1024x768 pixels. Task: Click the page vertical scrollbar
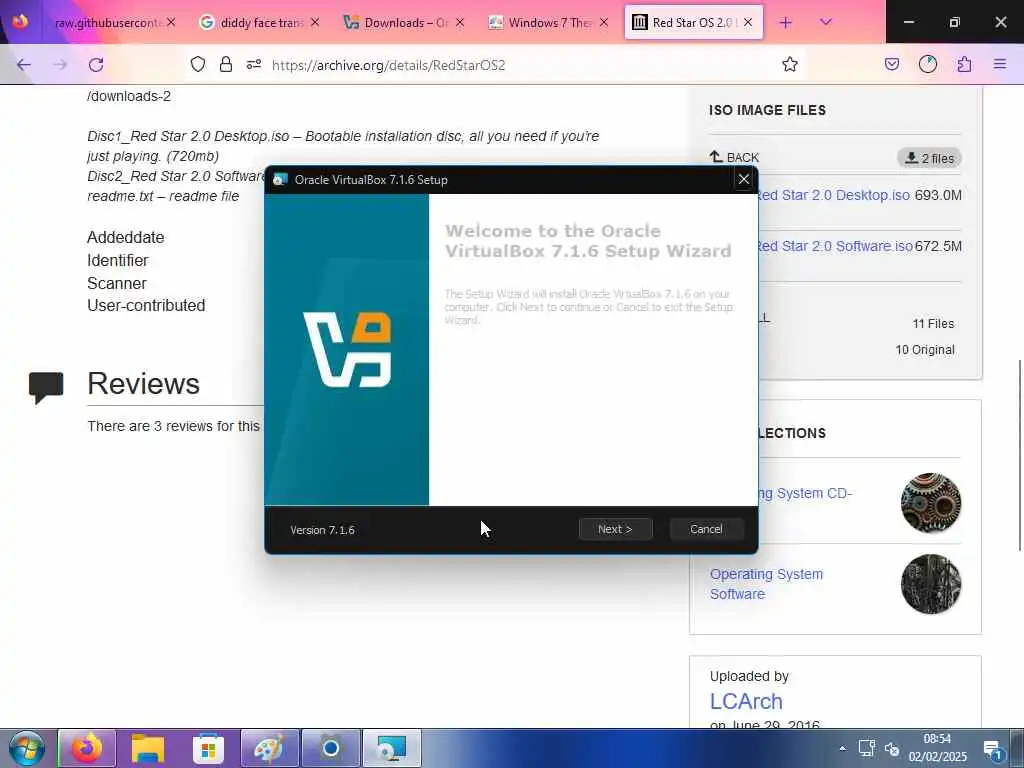(1019, 455)
